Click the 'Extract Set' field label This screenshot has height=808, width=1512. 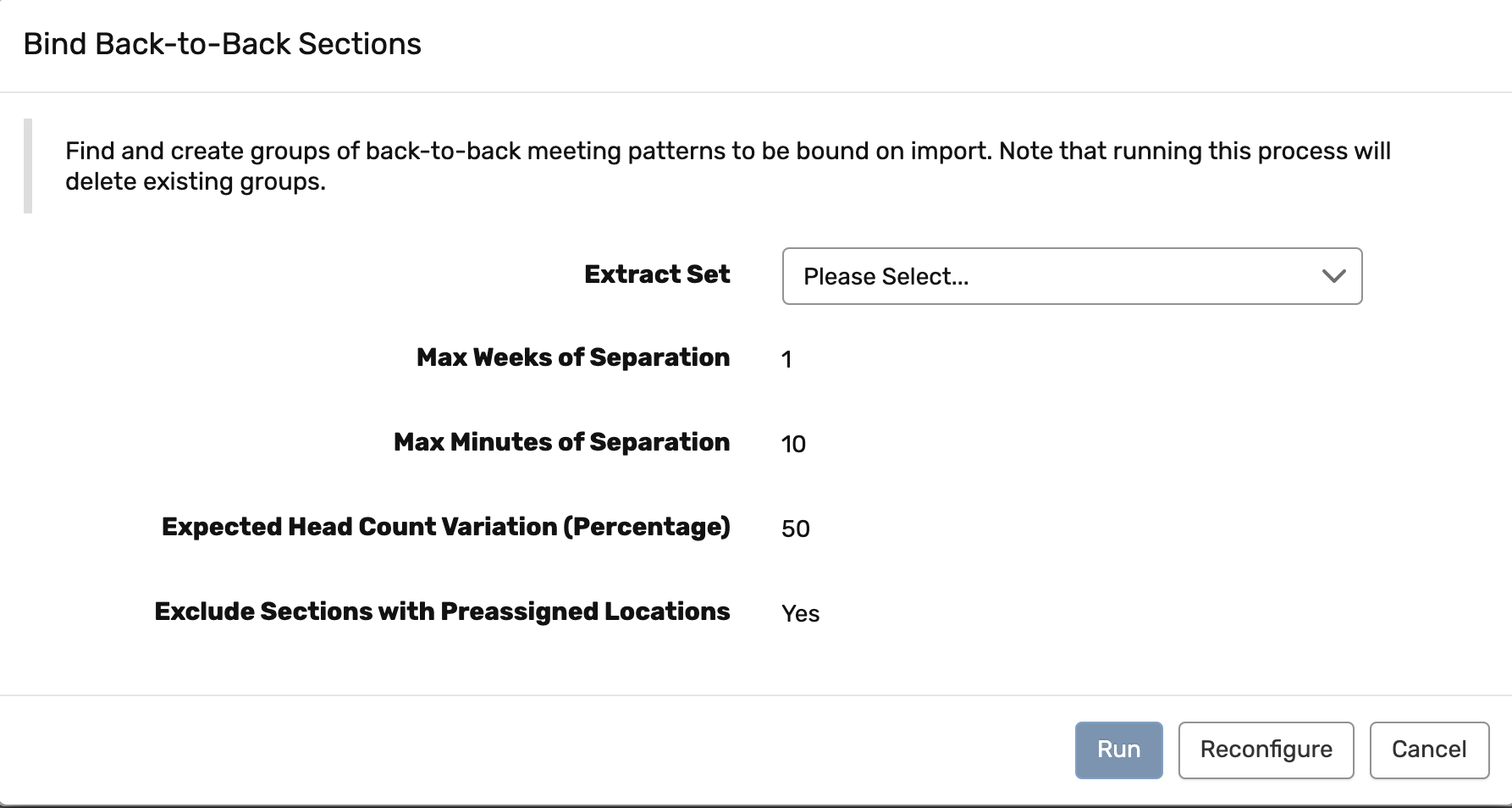(x=657, y=274)
